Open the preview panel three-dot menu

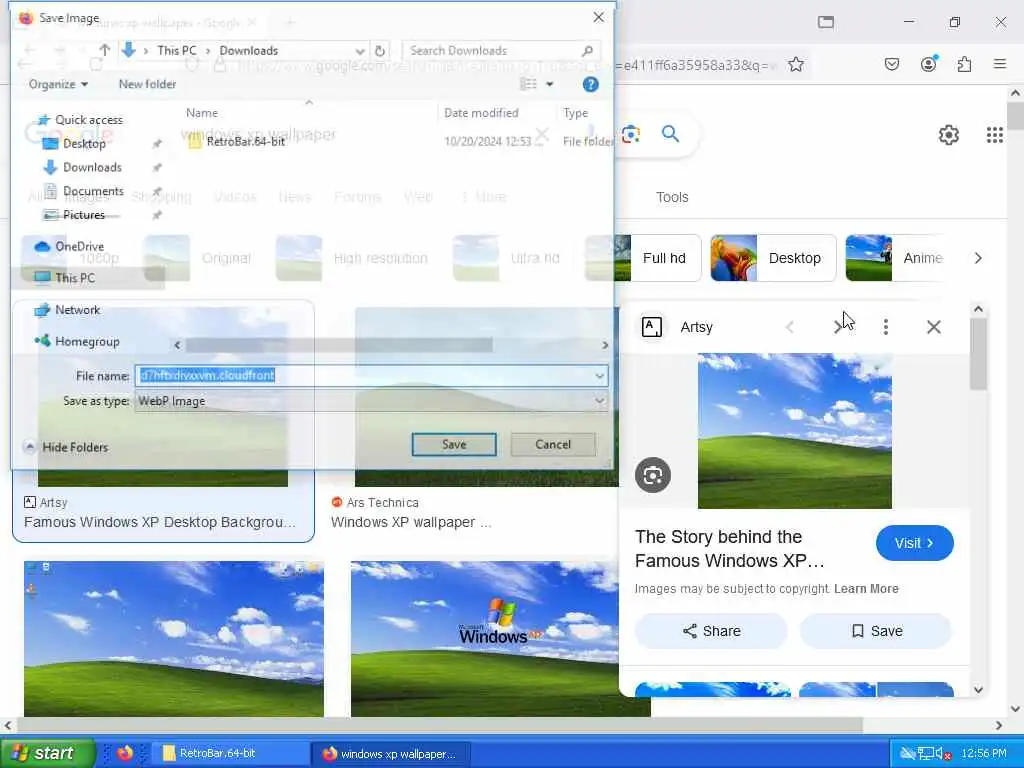[x=886, y=327]
